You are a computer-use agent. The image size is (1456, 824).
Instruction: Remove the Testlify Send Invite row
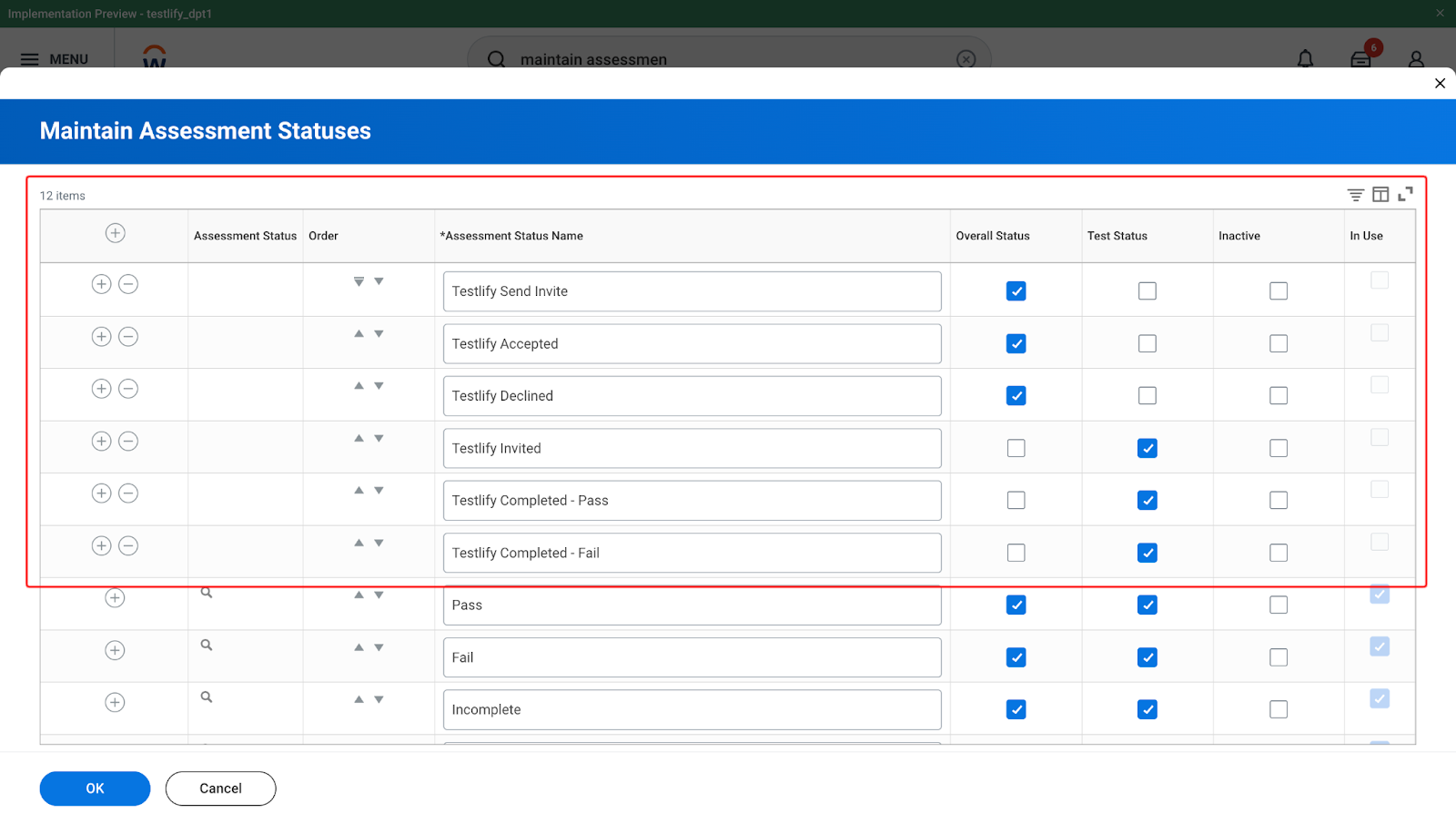point(128,284)
